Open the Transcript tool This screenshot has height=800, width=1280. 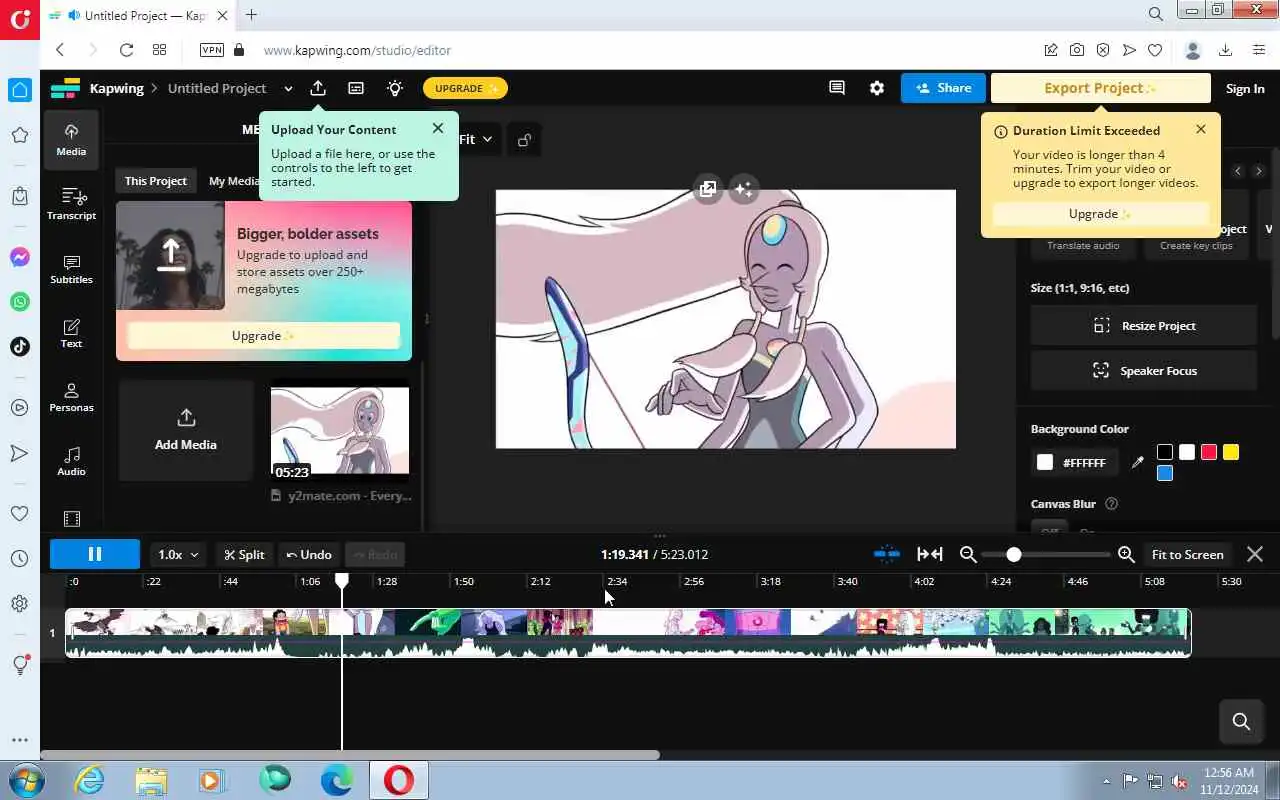[71, 203]
